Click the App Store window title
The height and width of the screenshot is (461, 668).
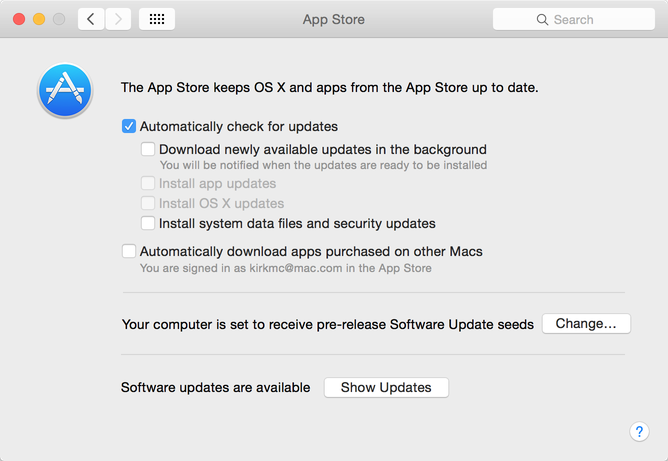tap(334, 20)
